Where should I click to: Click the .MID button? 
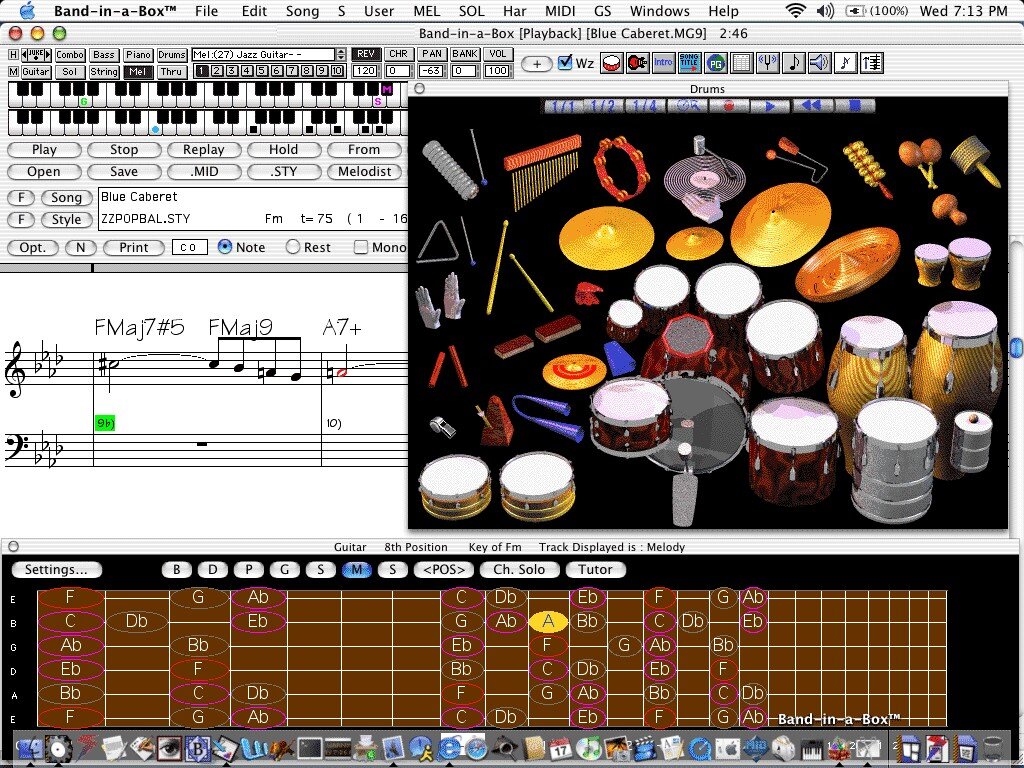click(204, 172)
